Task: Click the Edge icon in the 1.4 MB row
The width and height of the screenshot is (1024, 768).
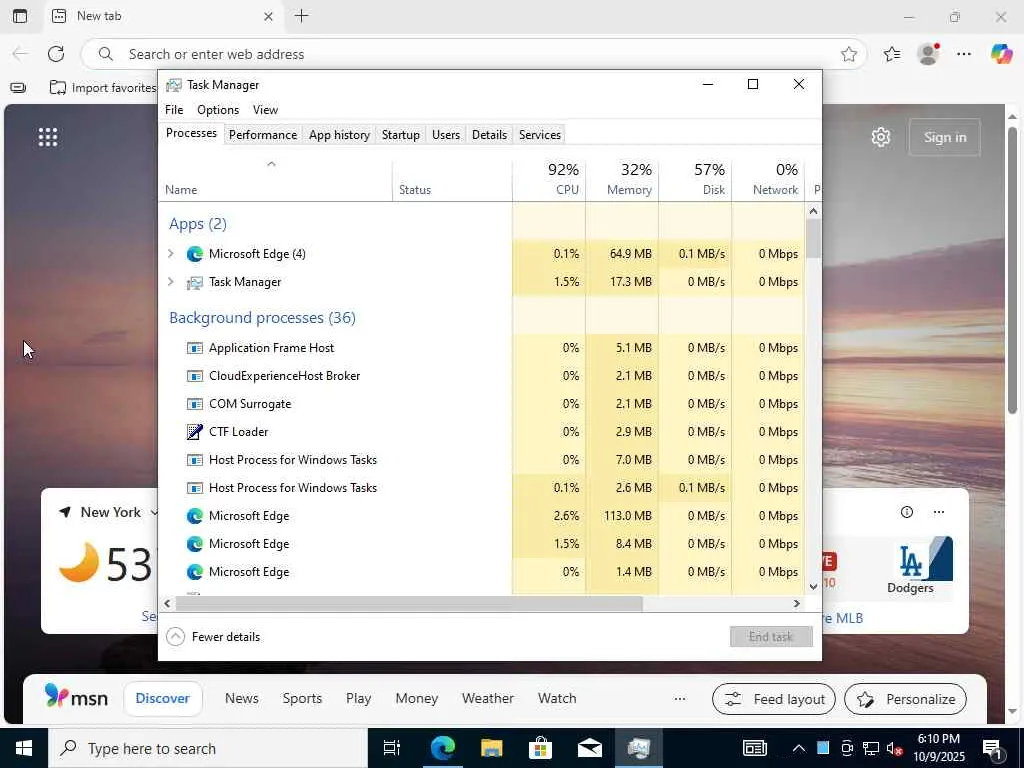Action: (195, 572)
